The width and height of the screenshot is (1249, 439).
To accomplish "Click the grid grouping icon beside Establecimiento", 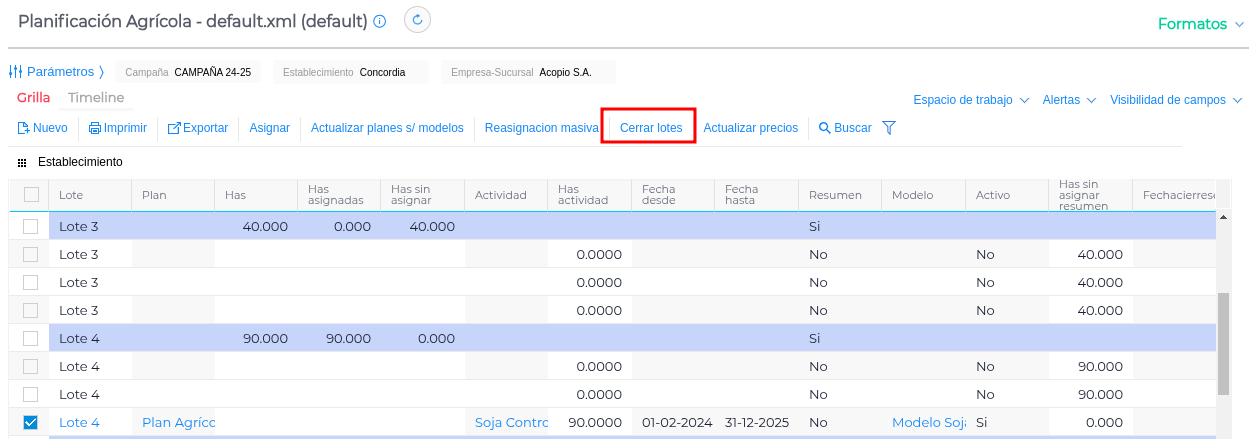I will [x=22, y=162].
